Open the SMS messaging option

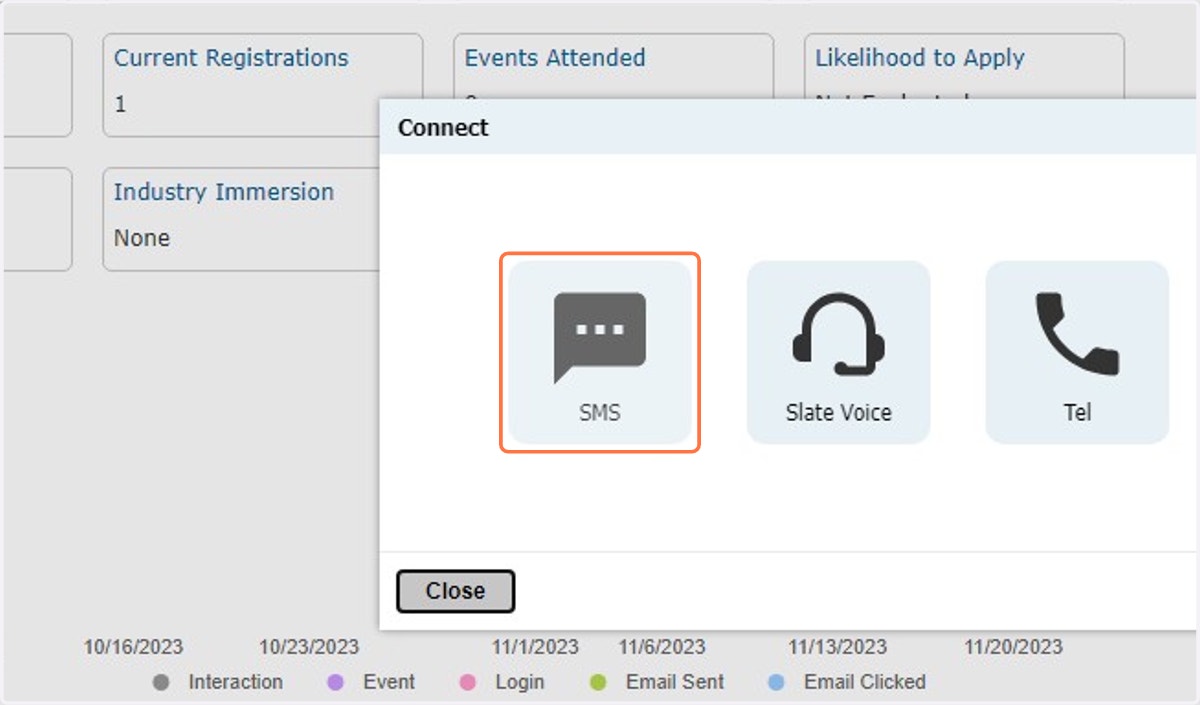pyautogui.click(x=600, y=352)
